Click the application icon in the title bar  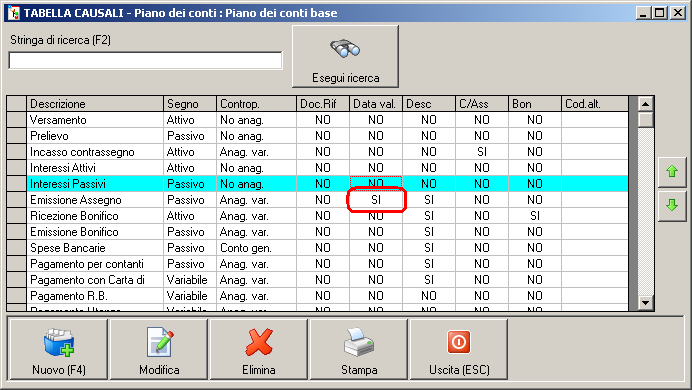(14, 12)
